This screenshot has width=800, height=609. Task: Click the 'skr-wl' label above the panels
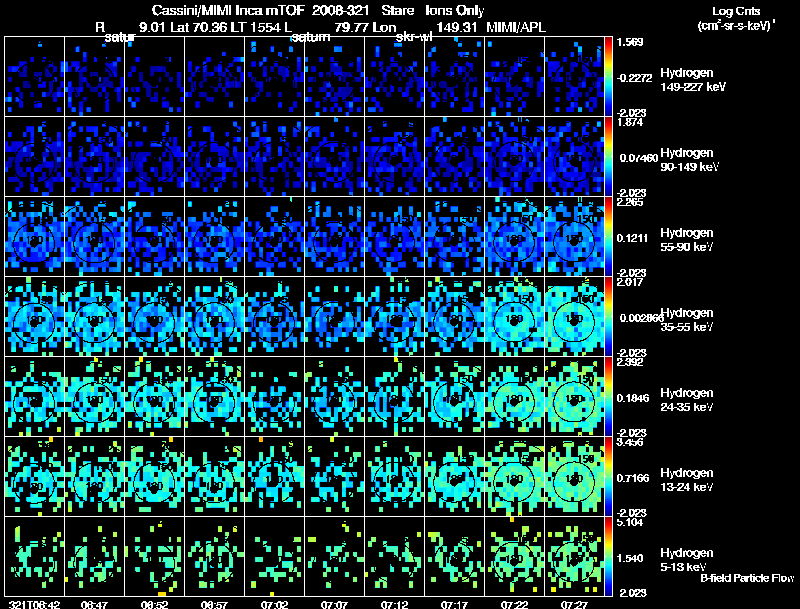coord(414,37)
